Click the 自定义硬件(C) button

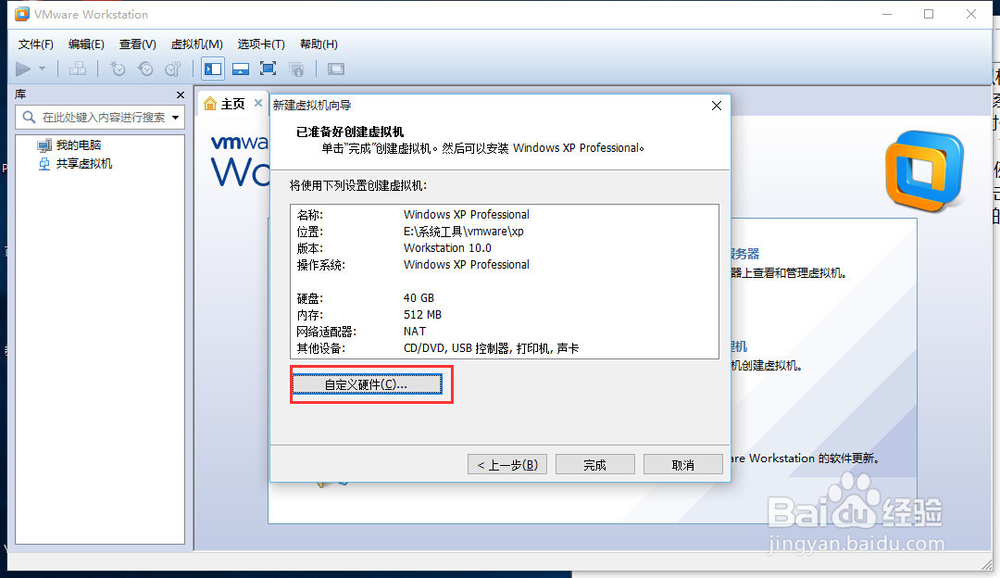point(371,384)
